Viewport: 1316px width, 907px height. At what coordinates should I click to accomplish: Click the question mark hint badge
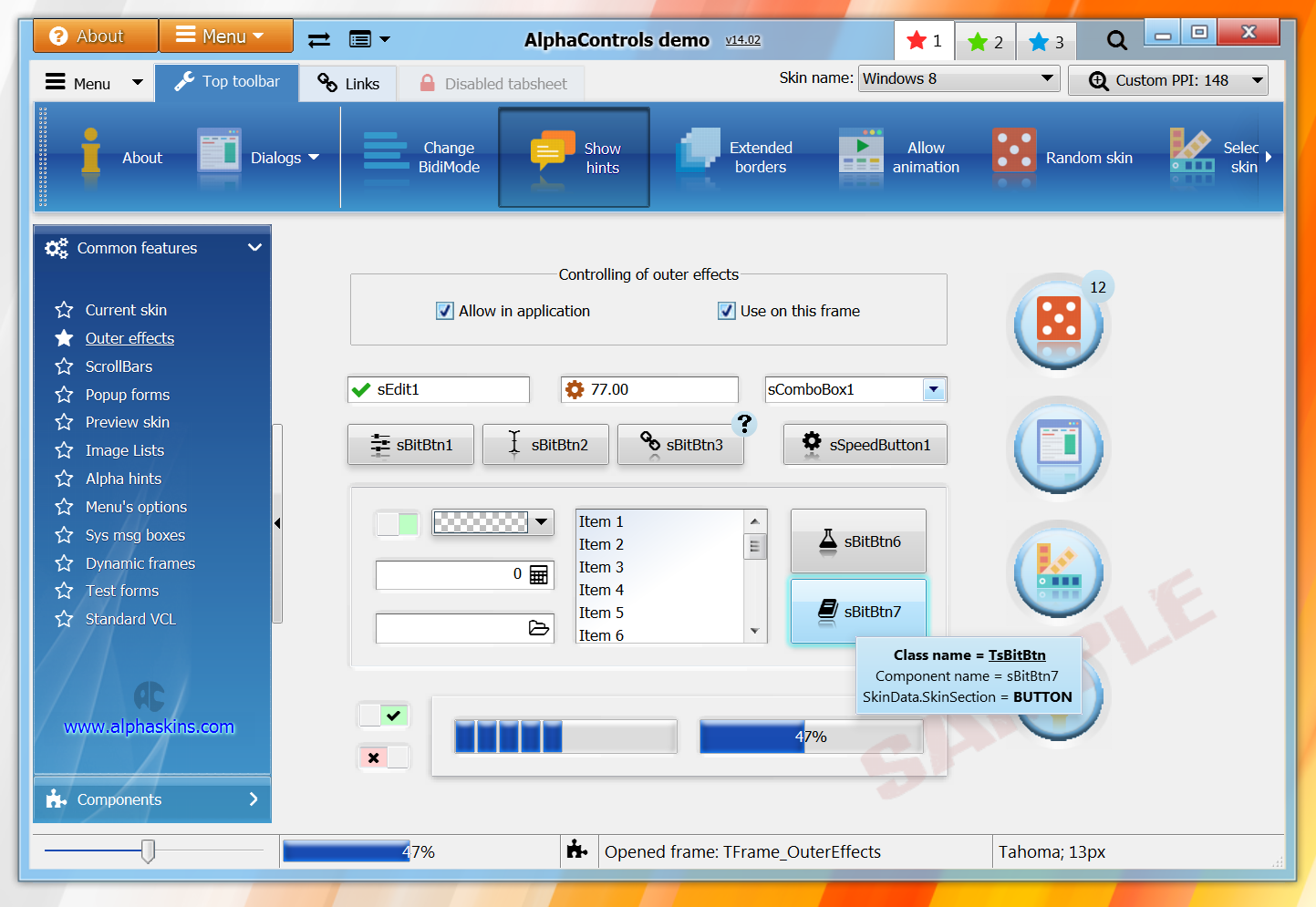click(745, 423)
